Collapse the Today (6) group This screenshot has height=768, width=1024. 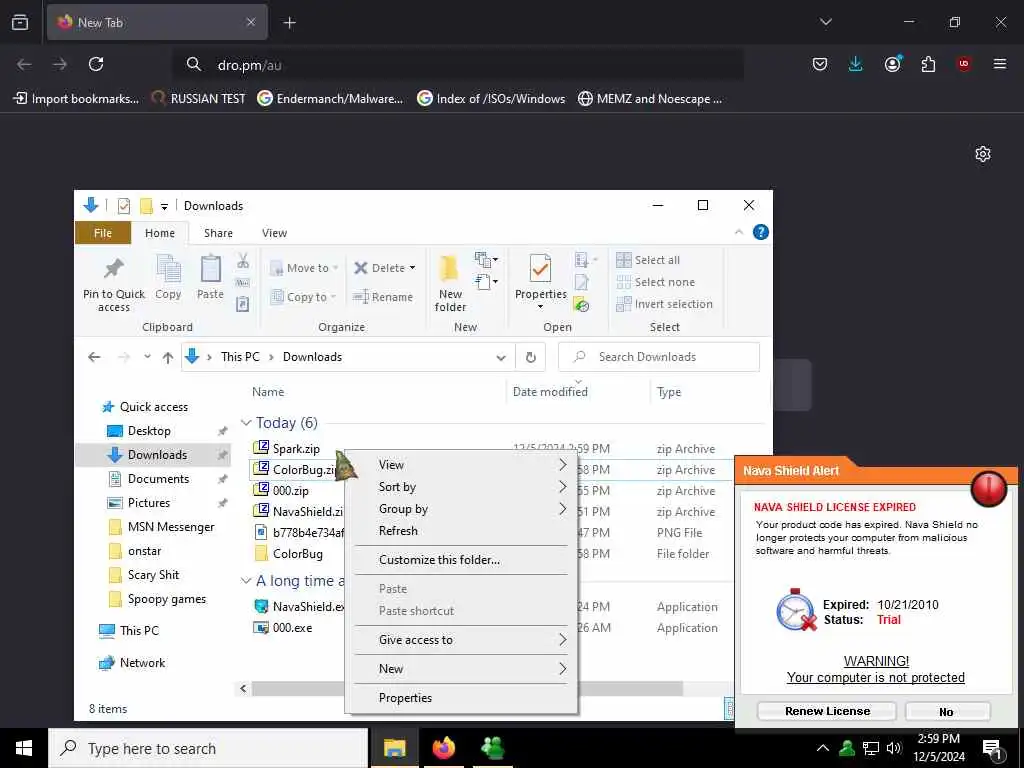(x=246, y=423)
